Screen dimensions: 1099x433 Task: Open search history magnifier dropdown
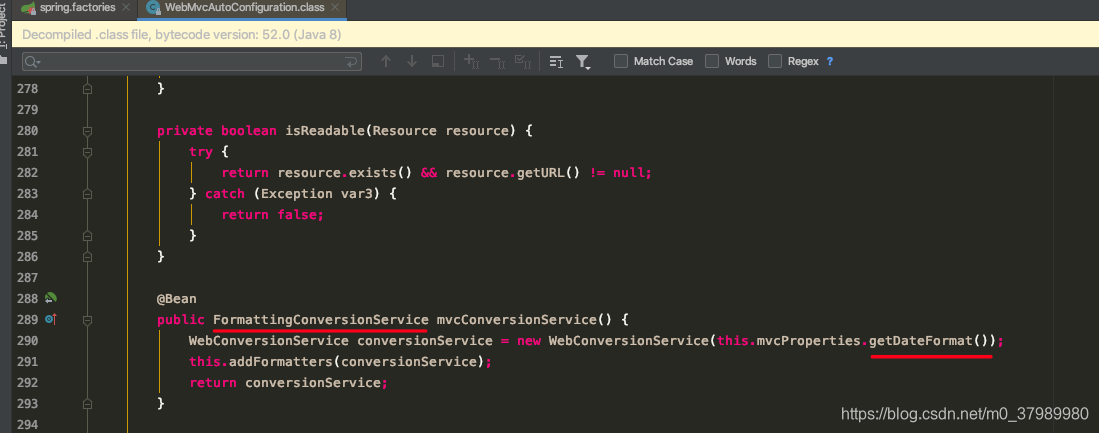point(32,62)
